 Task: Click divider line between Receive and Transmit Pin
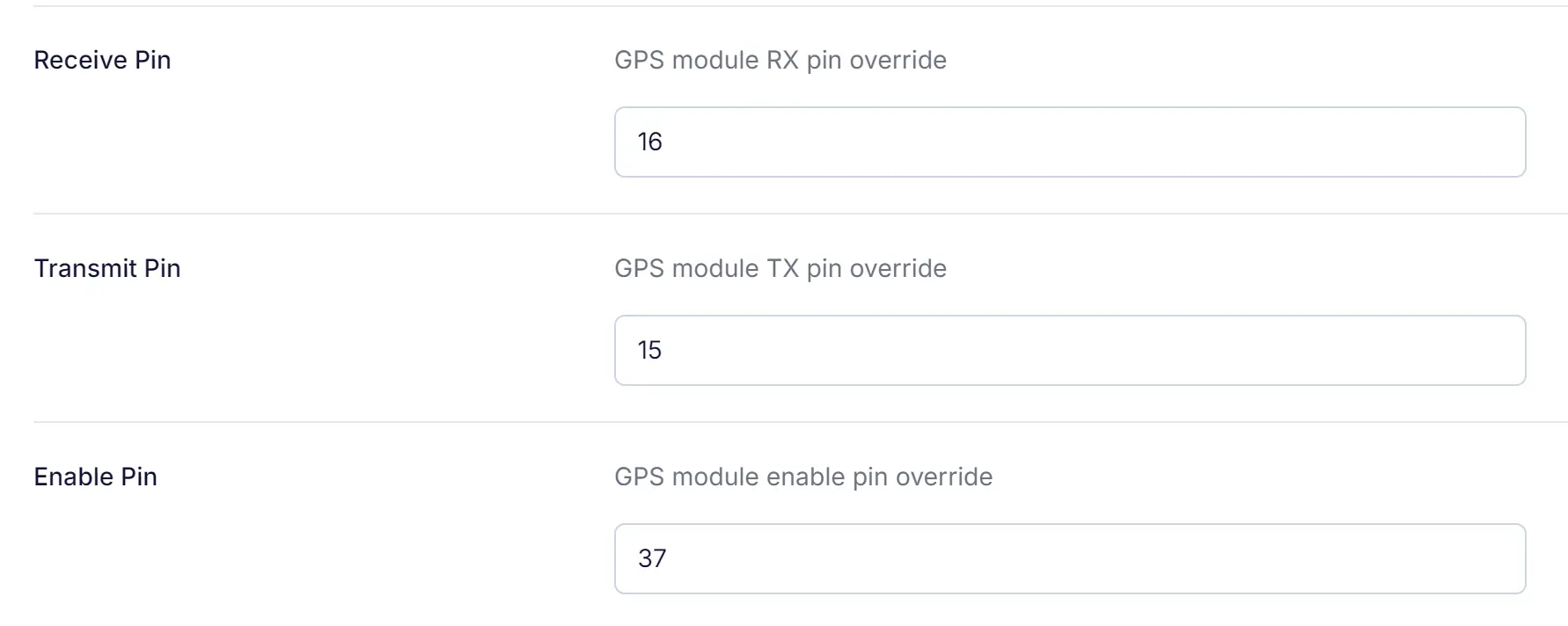[x=792, y=214]
